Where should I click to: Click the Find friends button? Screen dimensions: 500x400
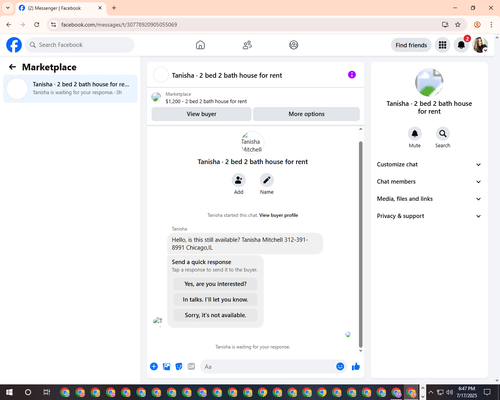tap(411, 45)
